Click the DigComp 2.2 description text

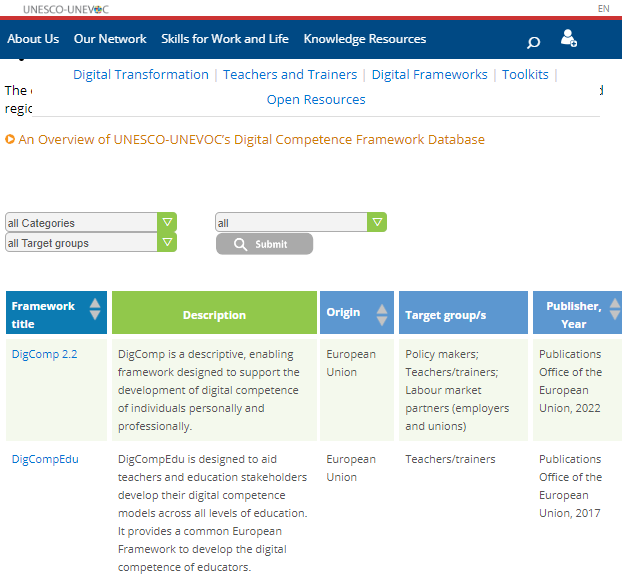(209, 390)
